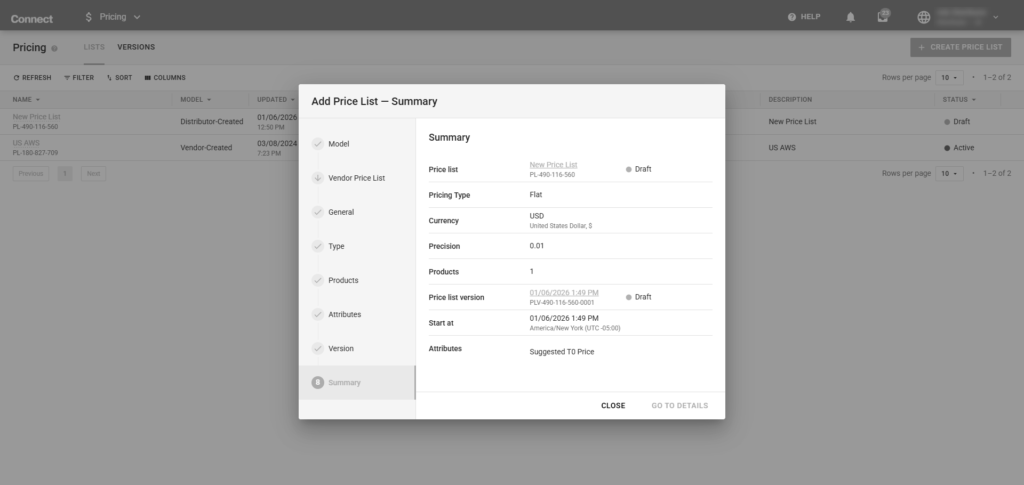This screenshot has width=1024, height=485.
Task: Open top Rows per page dropdown
Action: [948, 77]
